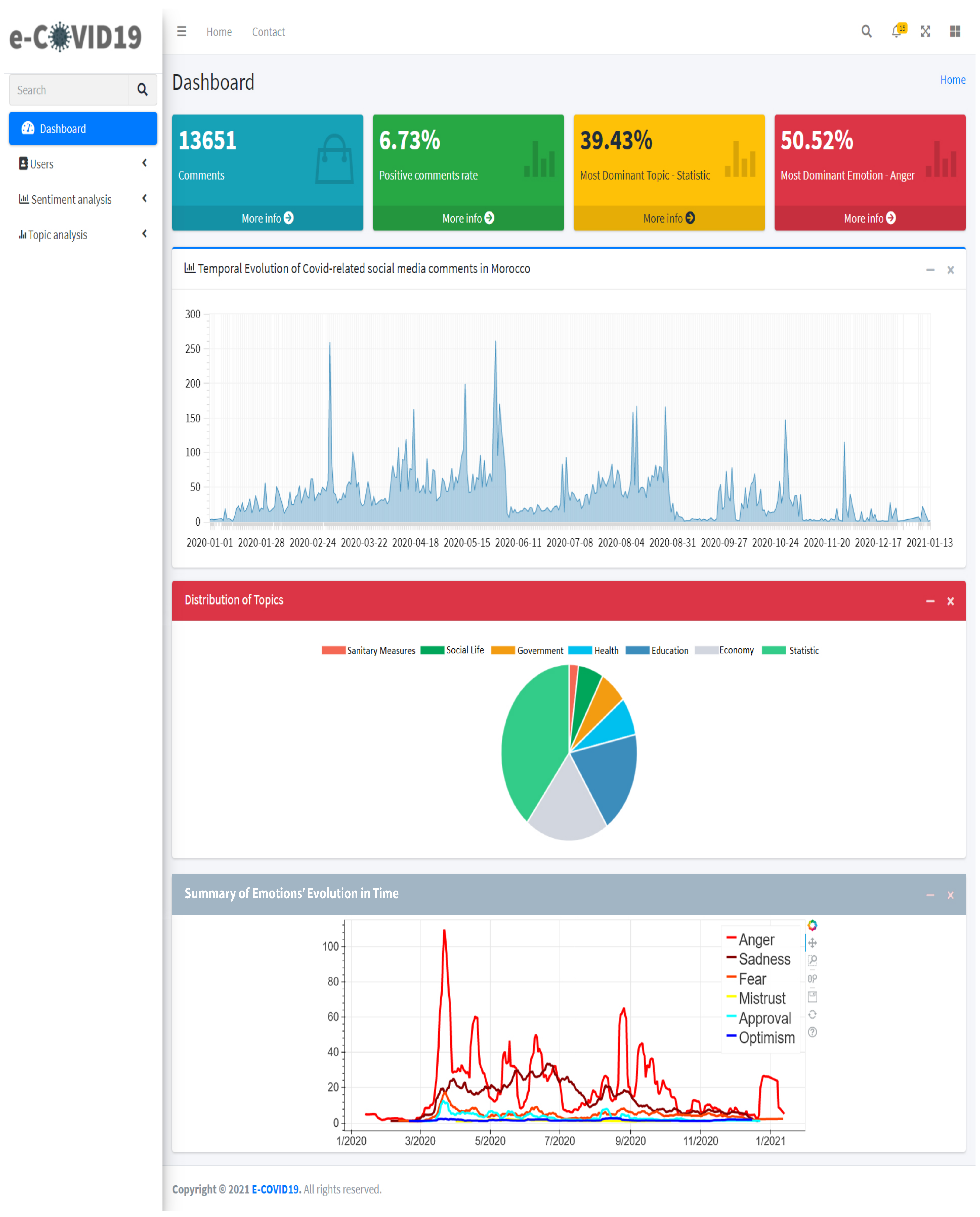This screenshot has width=980, height=1217.
Task: Open the Contact navigation item
Action: click(269, 32)
